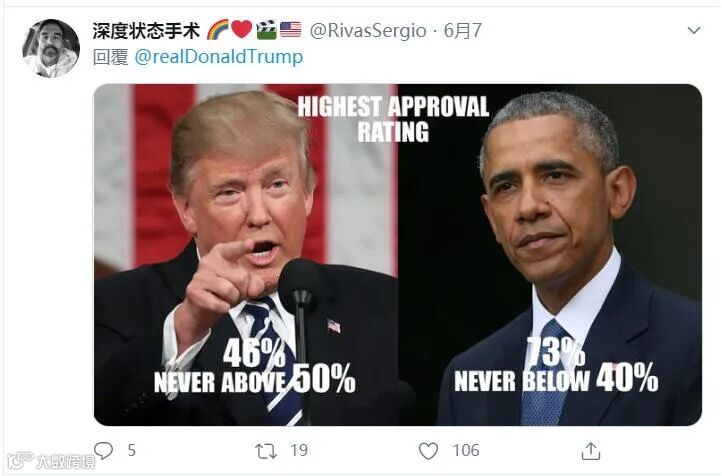
Task: View the 19 retweets count
Action: click(299, 450)
